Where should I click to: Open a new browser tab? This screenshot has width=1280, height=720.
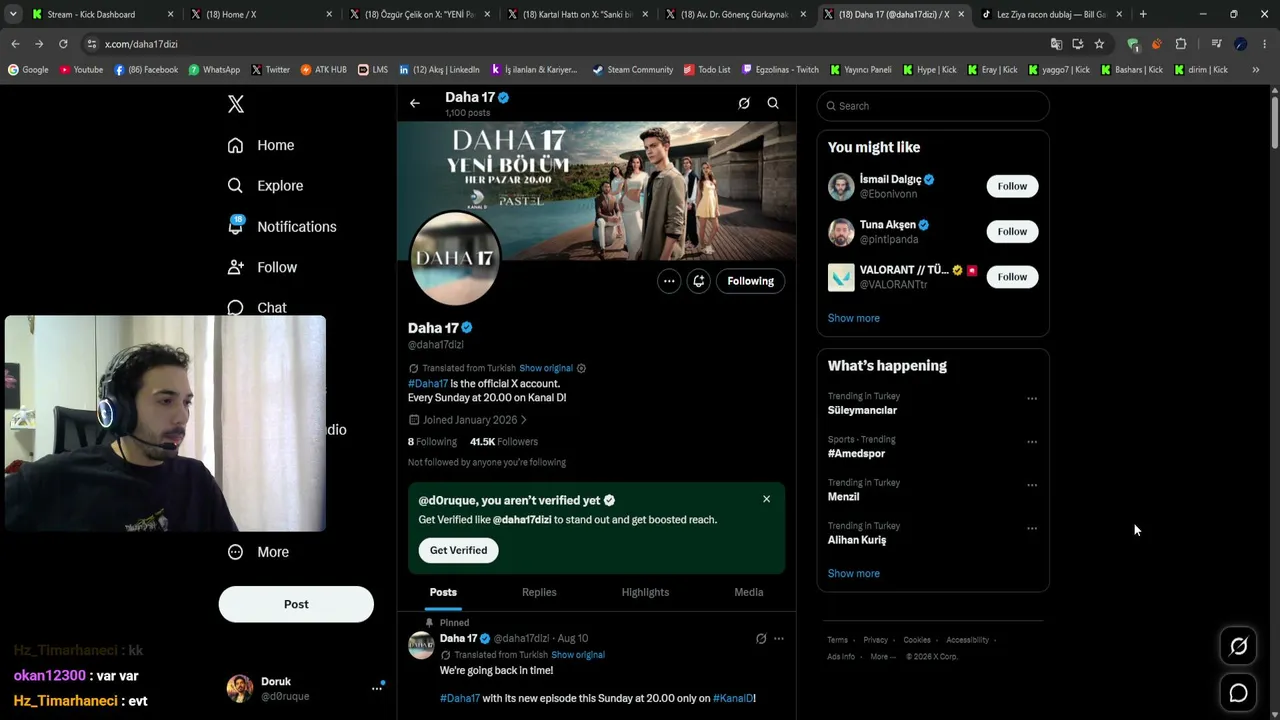(1143, 14)
